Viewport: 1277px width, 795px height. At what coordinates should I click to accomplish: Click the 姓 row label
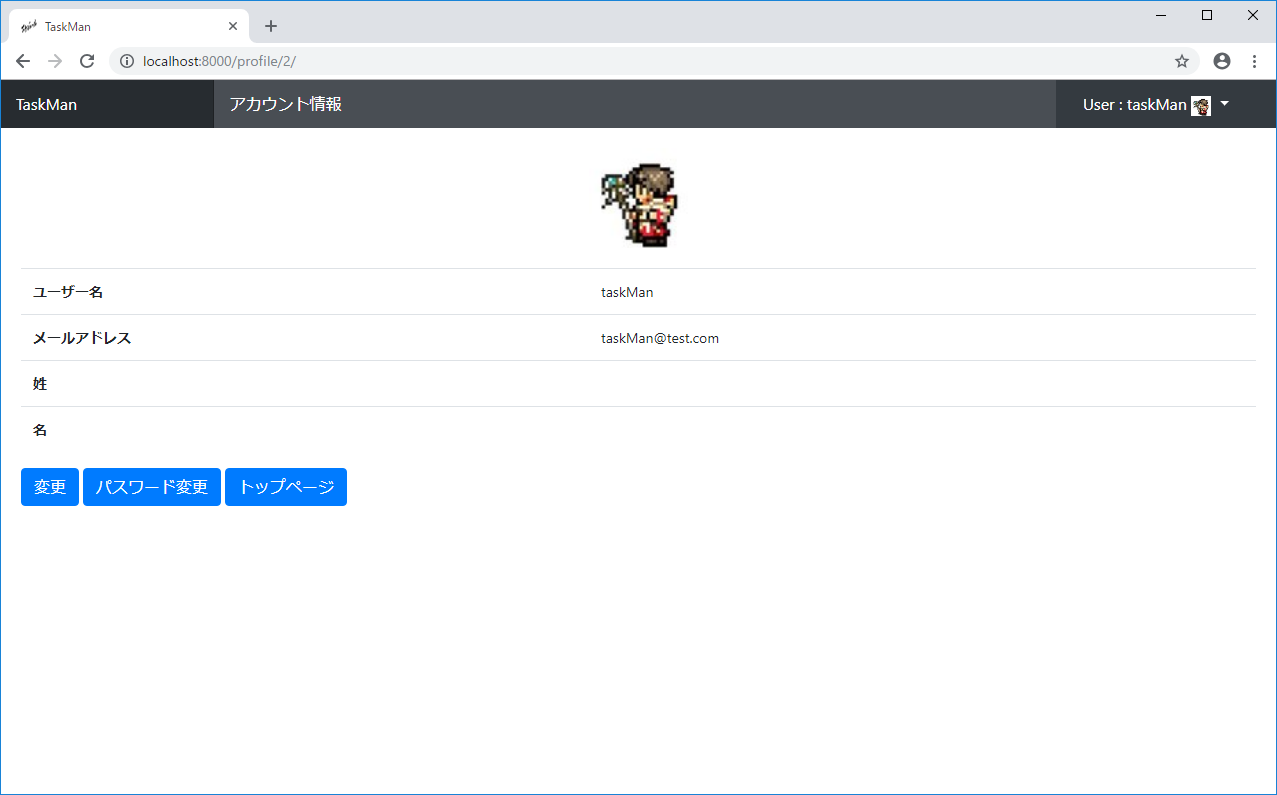click(x=40, y=384)
